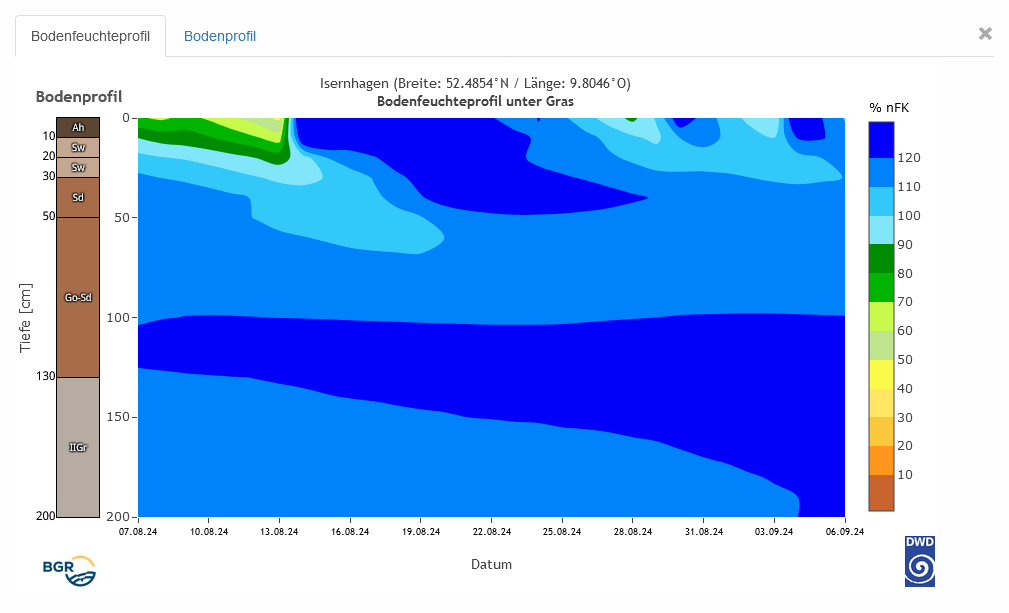The height and width of the screenshot is (613, 1009).
Task: Select the Sd soil horizon block
Action: [x=78, y=197]
